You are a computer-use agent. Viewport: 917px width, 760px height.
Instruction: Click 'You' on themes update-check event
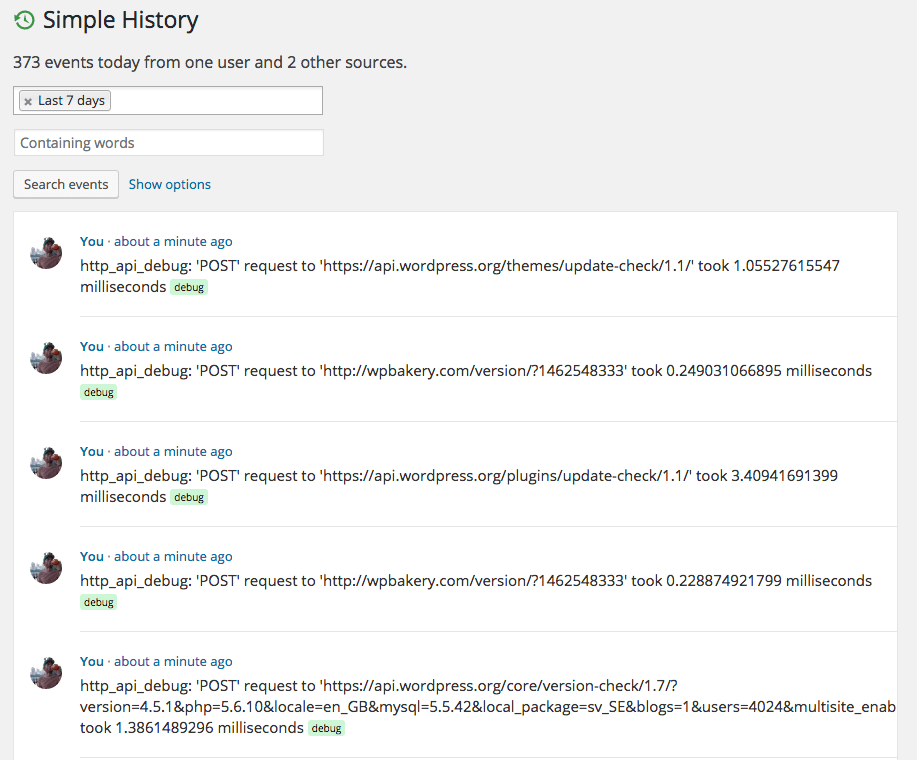(92, 241)
